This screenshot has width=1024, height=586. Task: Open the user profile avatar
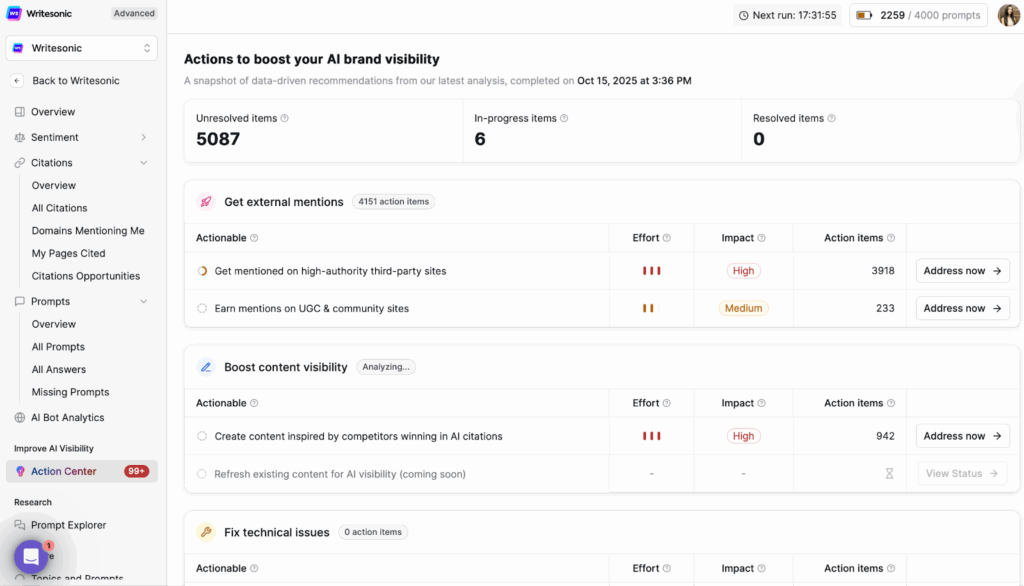(1008, 15)
